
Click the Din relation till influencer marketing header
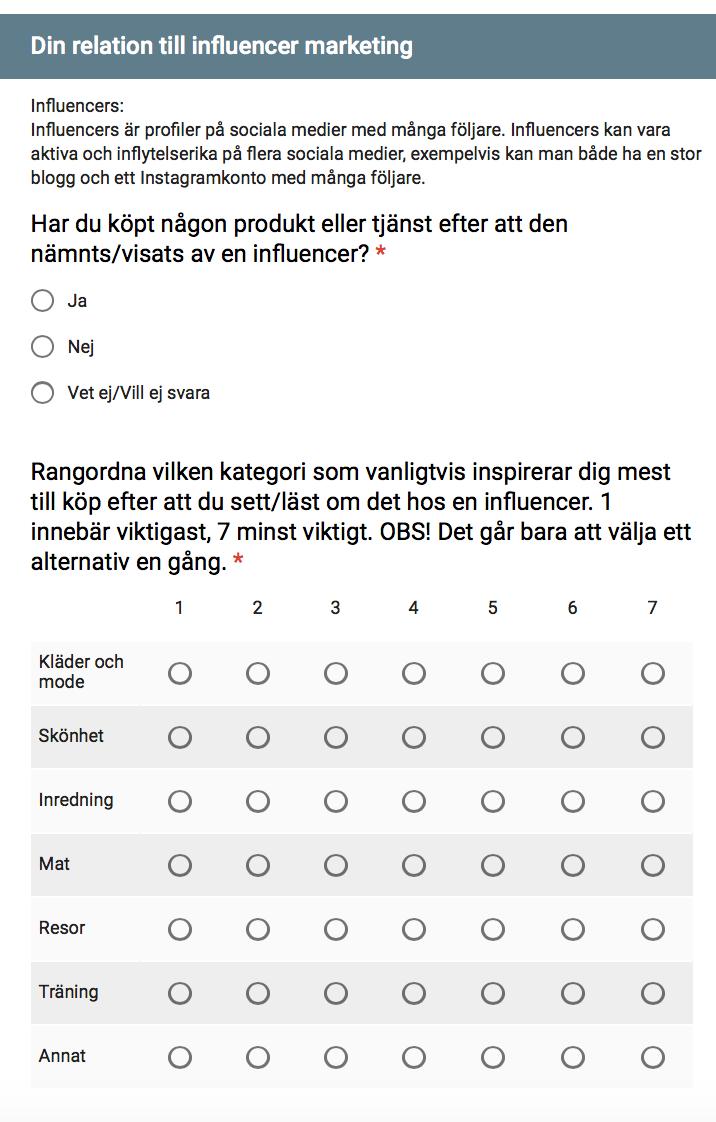coord(222,46)
